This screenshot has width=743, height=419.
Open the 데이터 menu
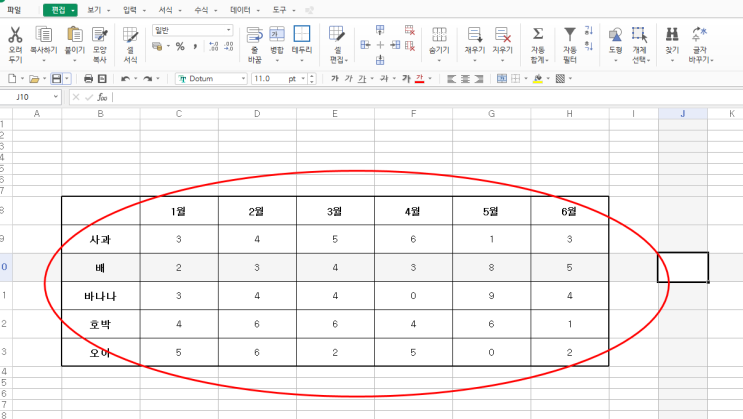click(240, 10)
